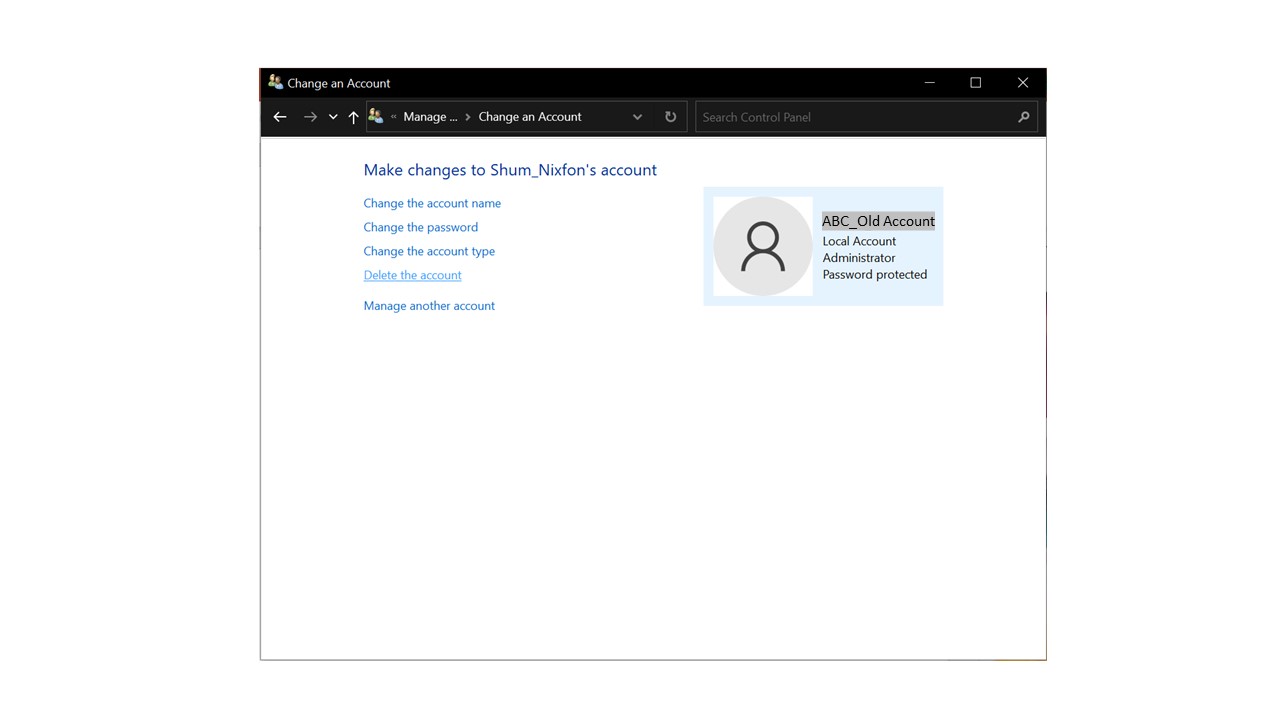Click the Administrator label
This screenshot has height=720, width=1280.
[x=859, y=258]
